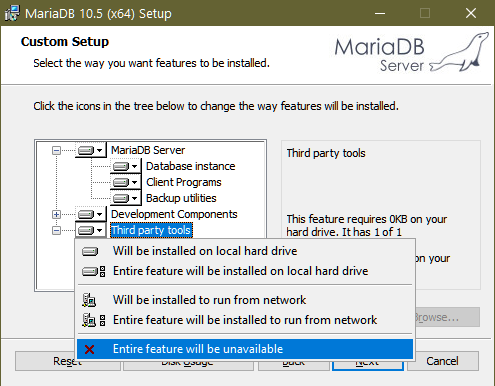
Task: Minimize the MariaDB Setup window
Action: point(380,13)
